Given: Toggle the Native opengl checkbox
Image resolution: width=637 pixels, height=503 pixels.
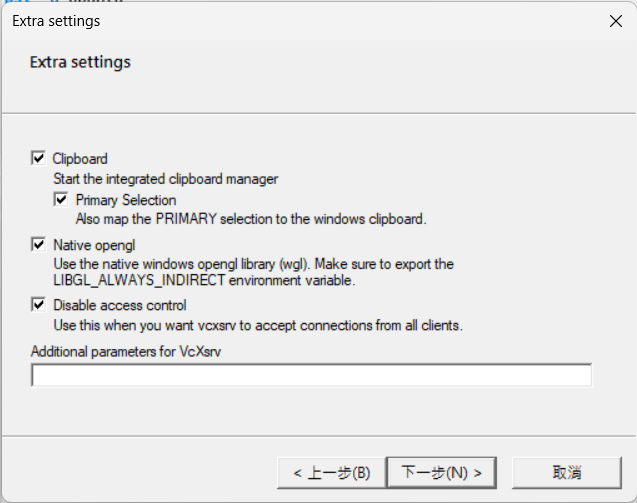Looking at the screenshot, I should click(39, 244).
